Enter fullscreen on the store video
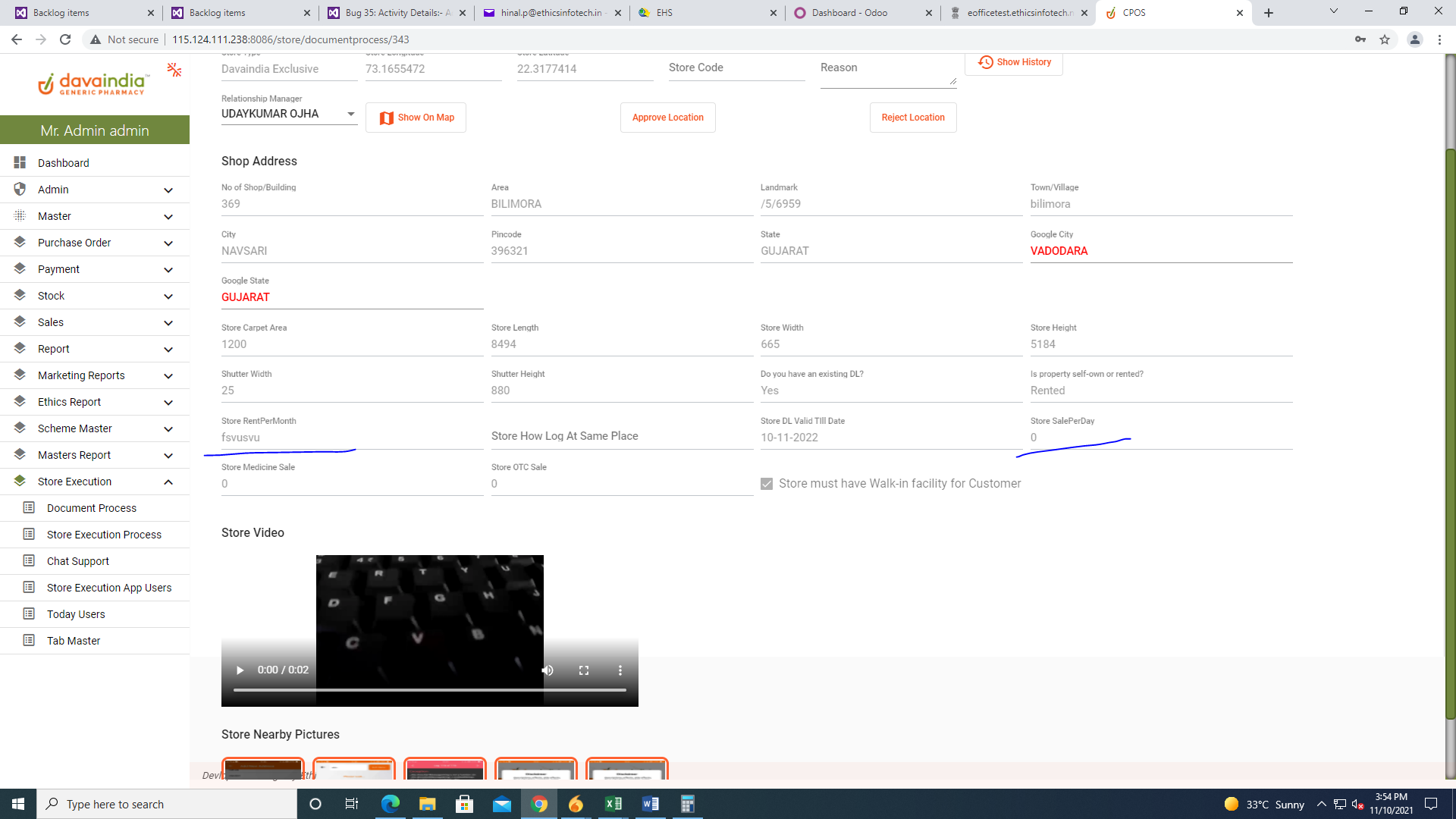The height and width of the screenshot is (819, 1456). click(x=584, y=670)
